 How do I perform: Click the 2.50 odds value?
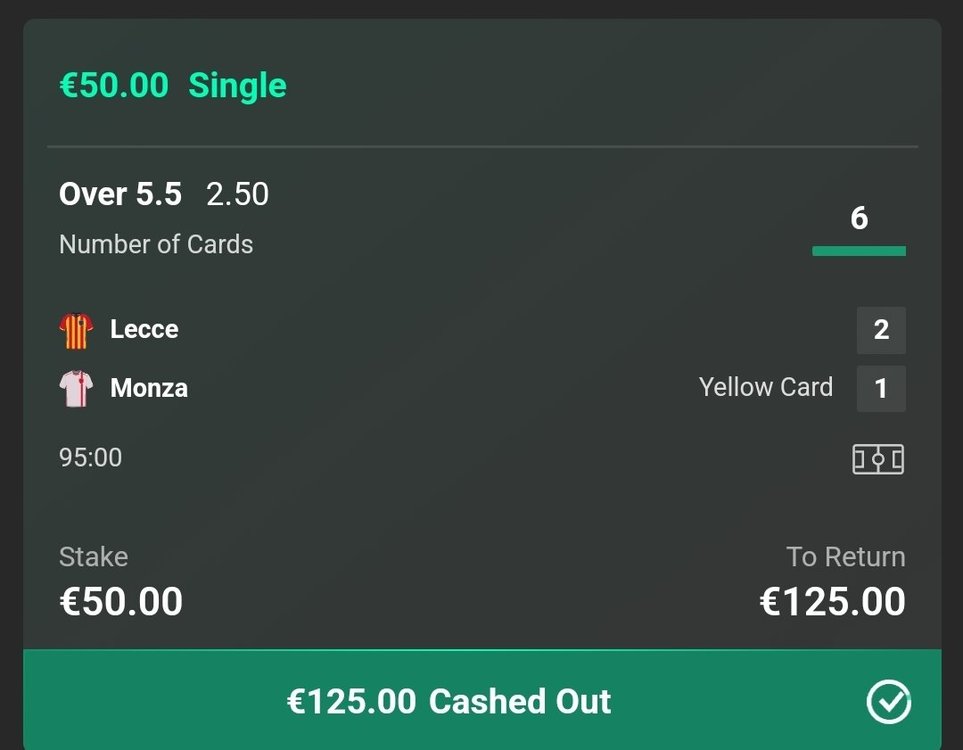tap(237, 194)
